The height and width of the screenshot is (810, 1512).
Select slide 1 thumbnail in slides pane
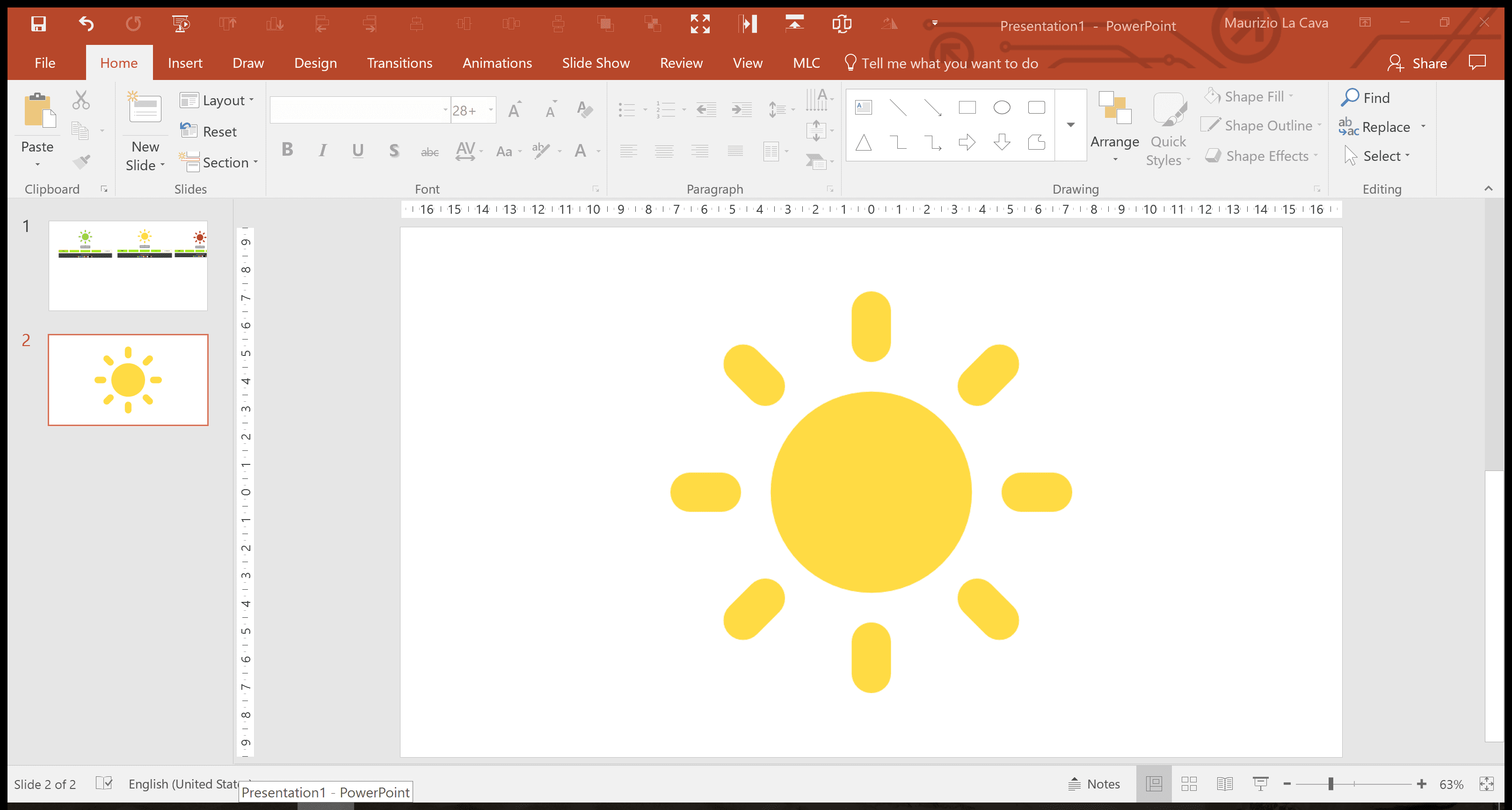pyautogui.click(x=127, y=265)
